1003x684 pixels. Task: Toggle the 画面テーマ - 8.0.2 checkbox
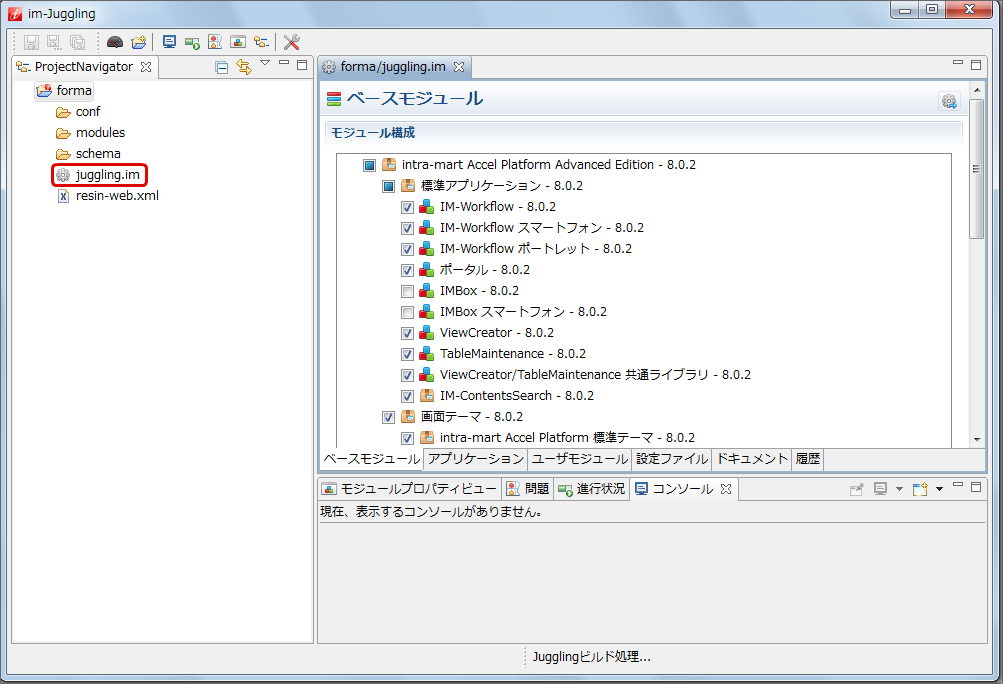click(388, 417)
